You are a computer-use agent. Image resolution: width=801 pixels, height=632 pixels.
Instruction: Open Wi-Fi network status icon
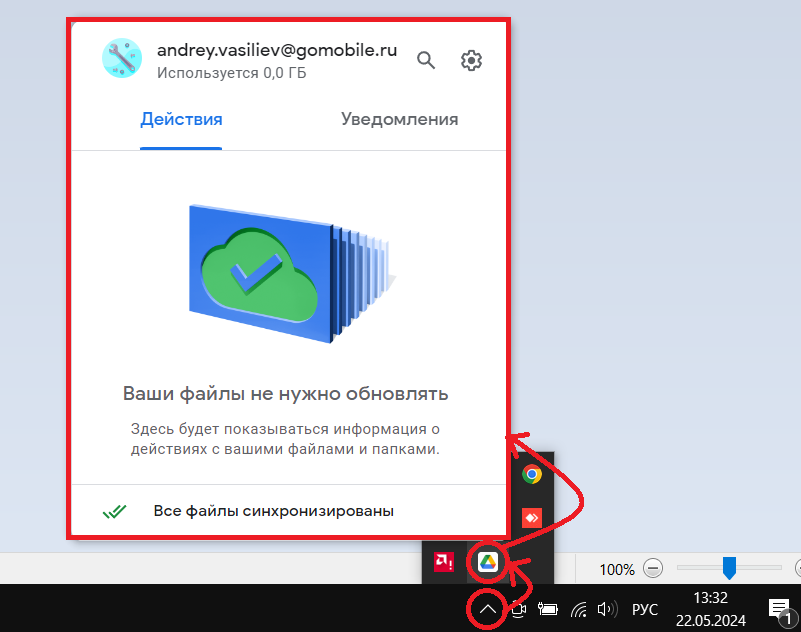pos(578,609)
